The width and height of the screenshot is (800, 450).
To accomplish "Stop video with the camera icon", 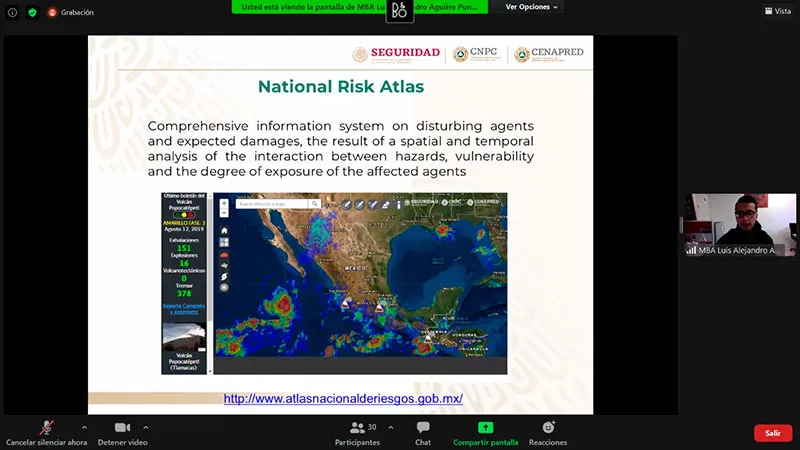I will (x=123, y=427).
